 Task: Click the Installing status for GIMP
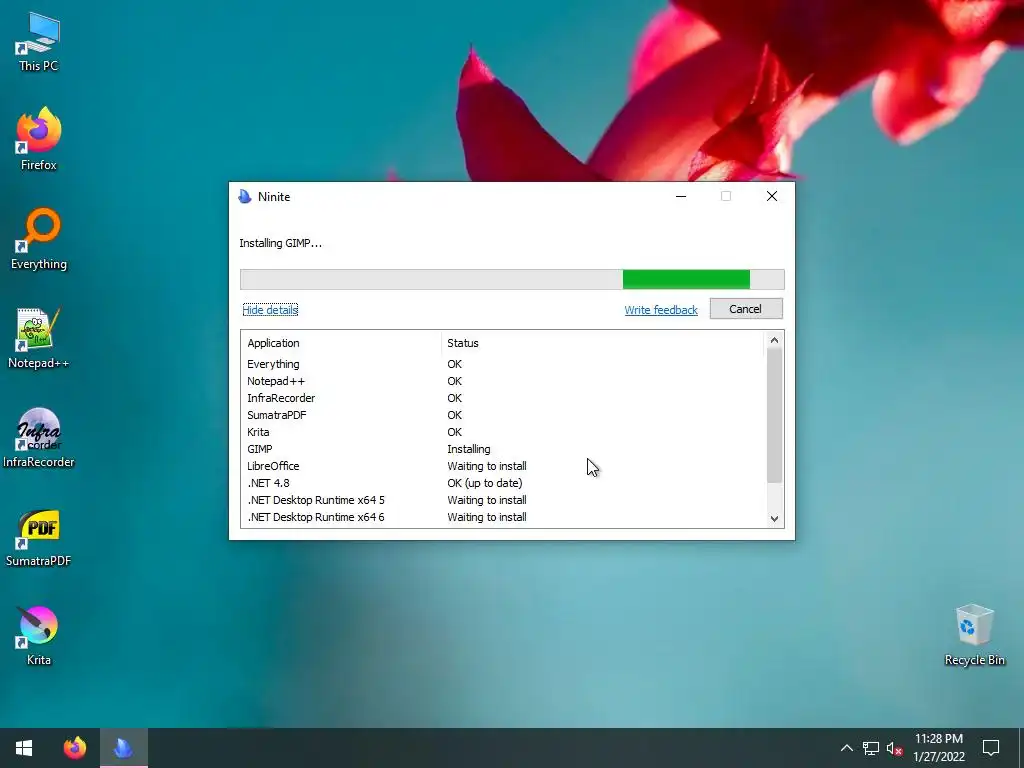pyautogui.click(x=469, y=449)
